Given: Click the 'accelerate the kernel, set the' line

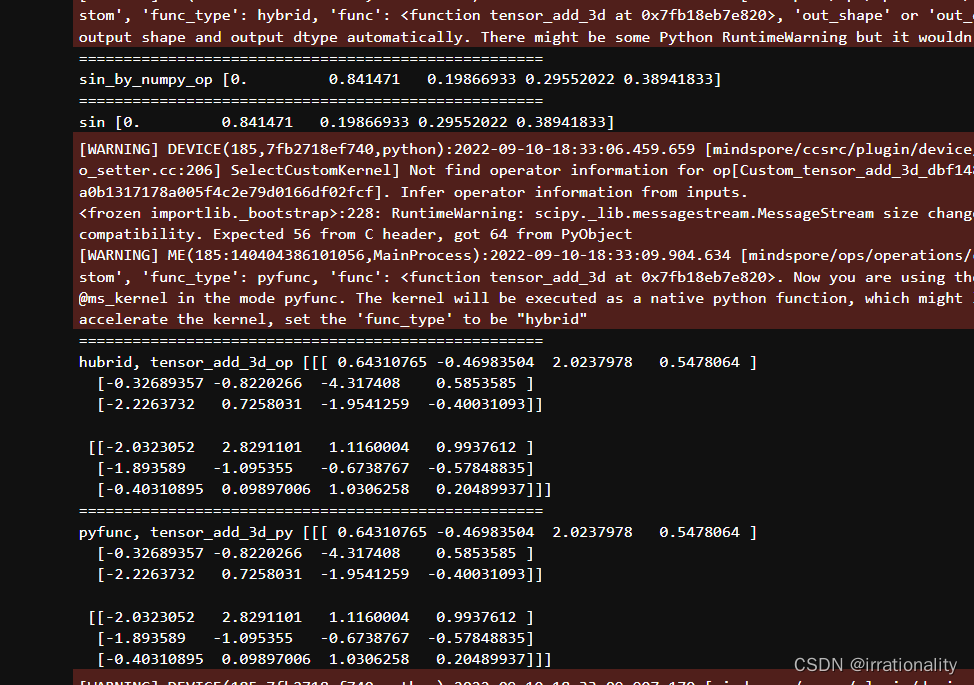Looking at the screenshot, I should [333, 320].
